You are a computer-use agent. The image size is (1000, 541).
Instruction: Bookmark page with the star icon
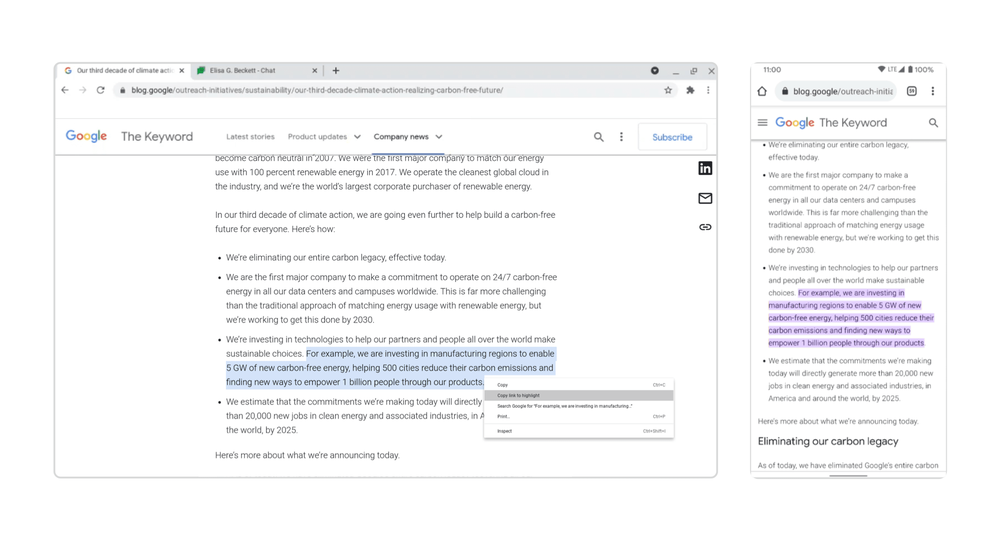pos(668,90)
